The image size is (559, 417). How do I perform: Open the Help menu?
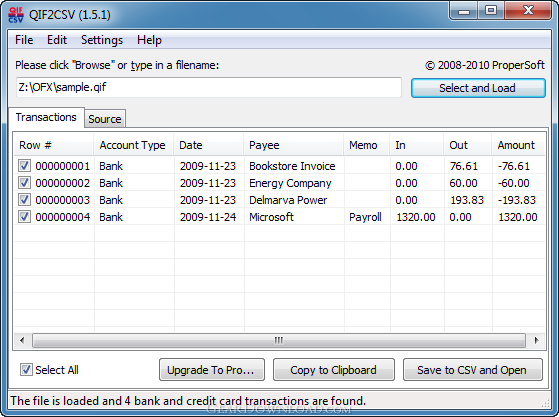click(149, 40)
